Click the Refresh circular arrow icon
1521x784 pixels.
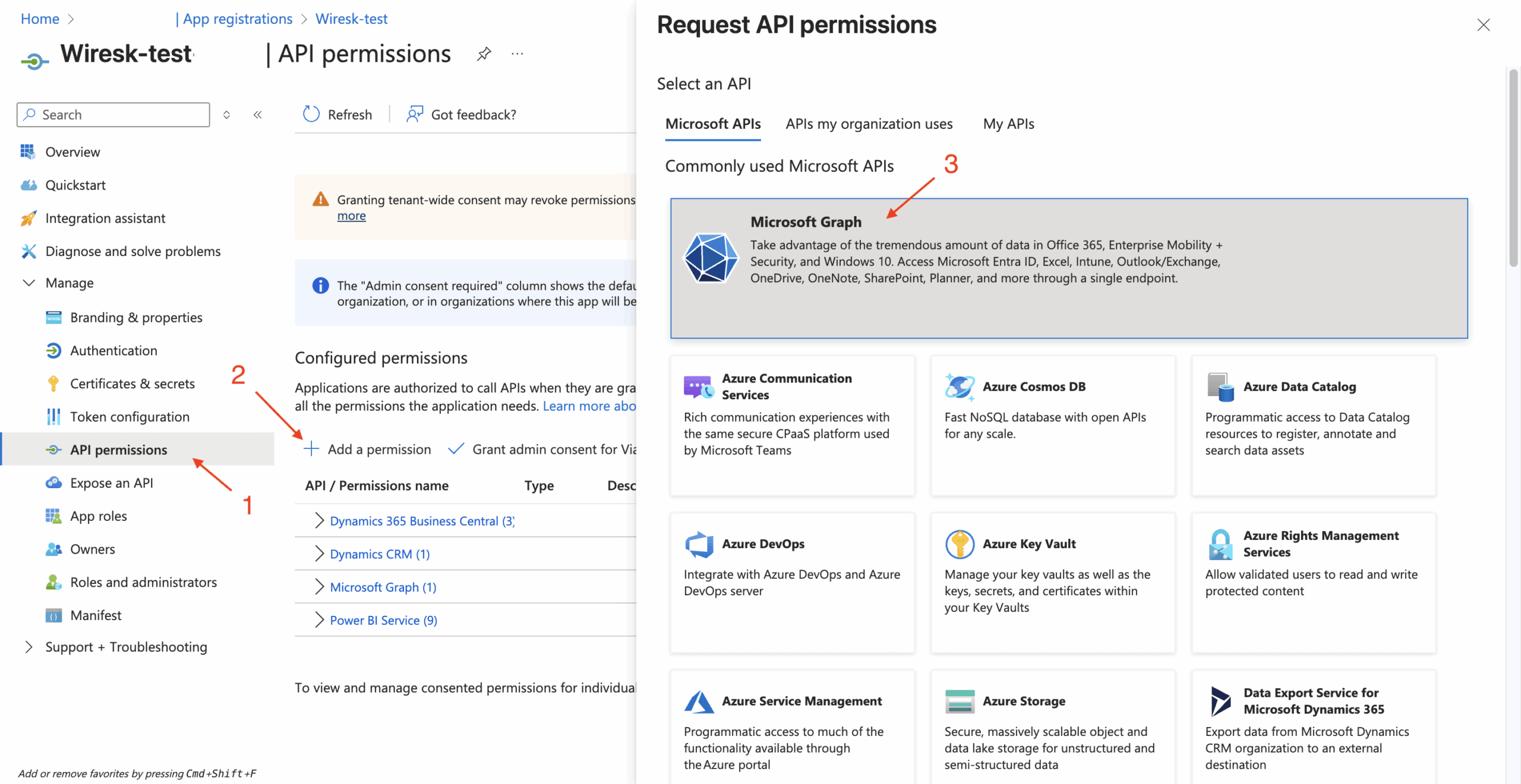(311, 114)
